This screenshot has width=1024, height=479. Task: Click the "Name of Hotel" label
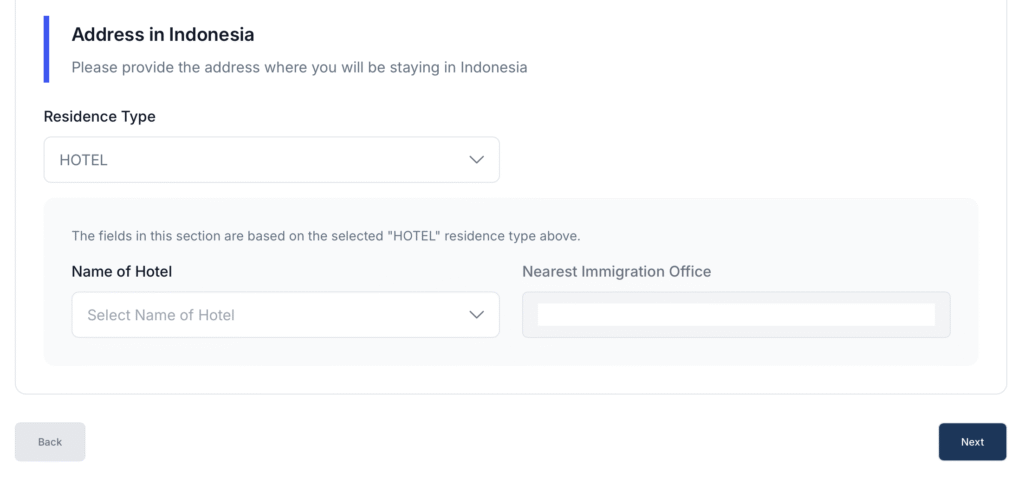coord(122,271)
